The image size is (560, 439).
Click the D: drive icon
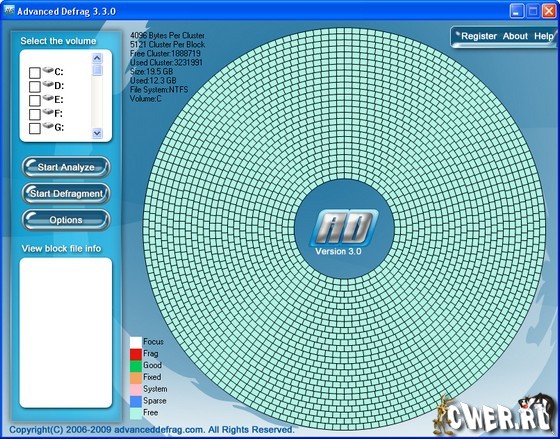point(48,84)
